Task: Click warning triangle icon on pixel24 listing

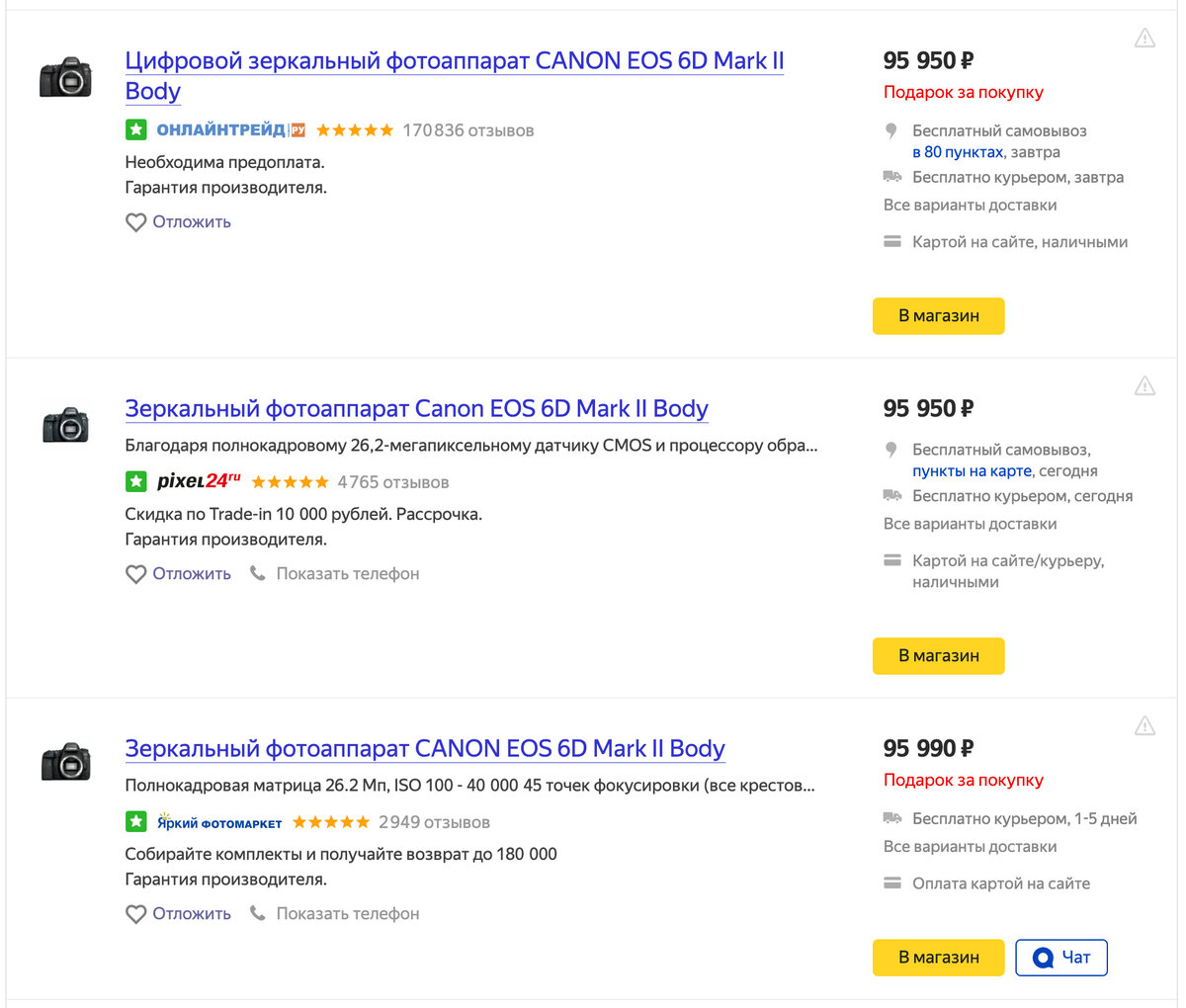Action: [x=1144, y=385]
